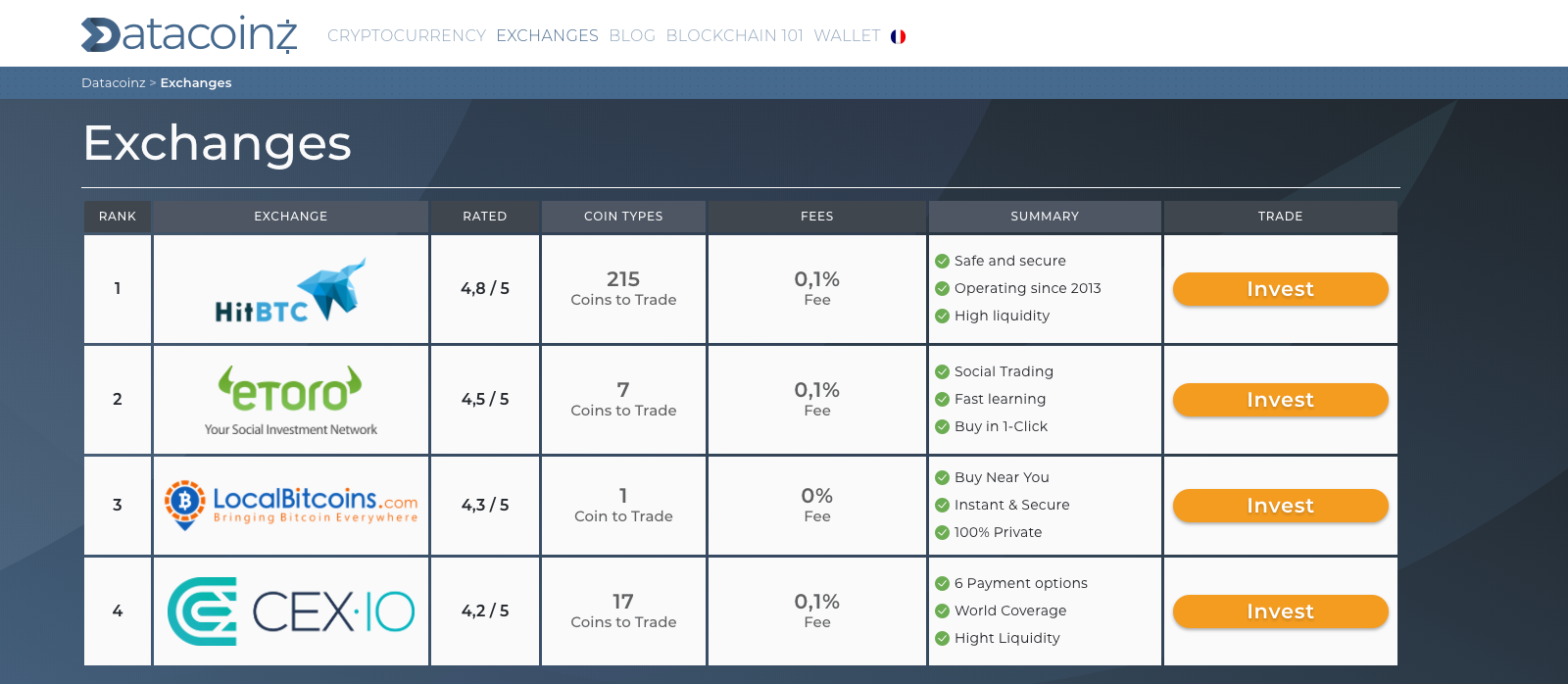
Task: Sort by the Rated column header
Action: 485,217
